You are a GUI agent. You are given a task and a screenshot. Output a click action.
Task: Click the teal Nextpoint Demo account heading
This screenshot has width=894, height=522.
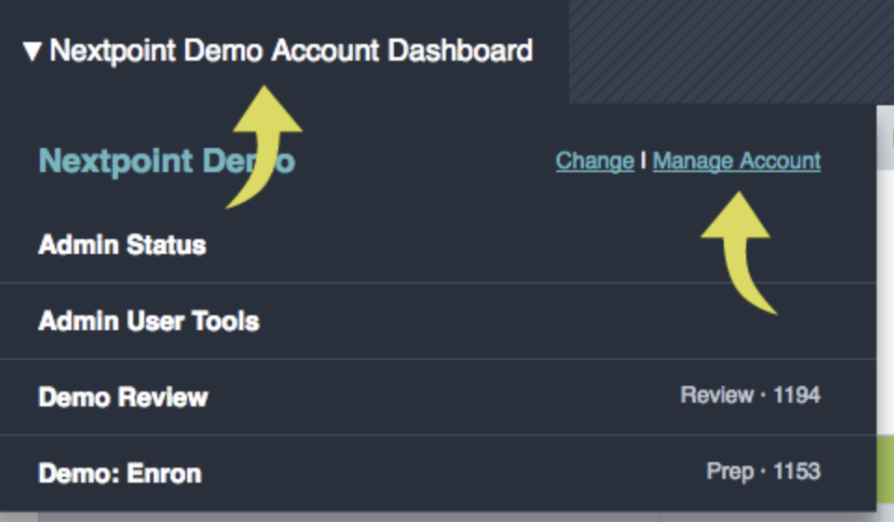pos(166,161)
